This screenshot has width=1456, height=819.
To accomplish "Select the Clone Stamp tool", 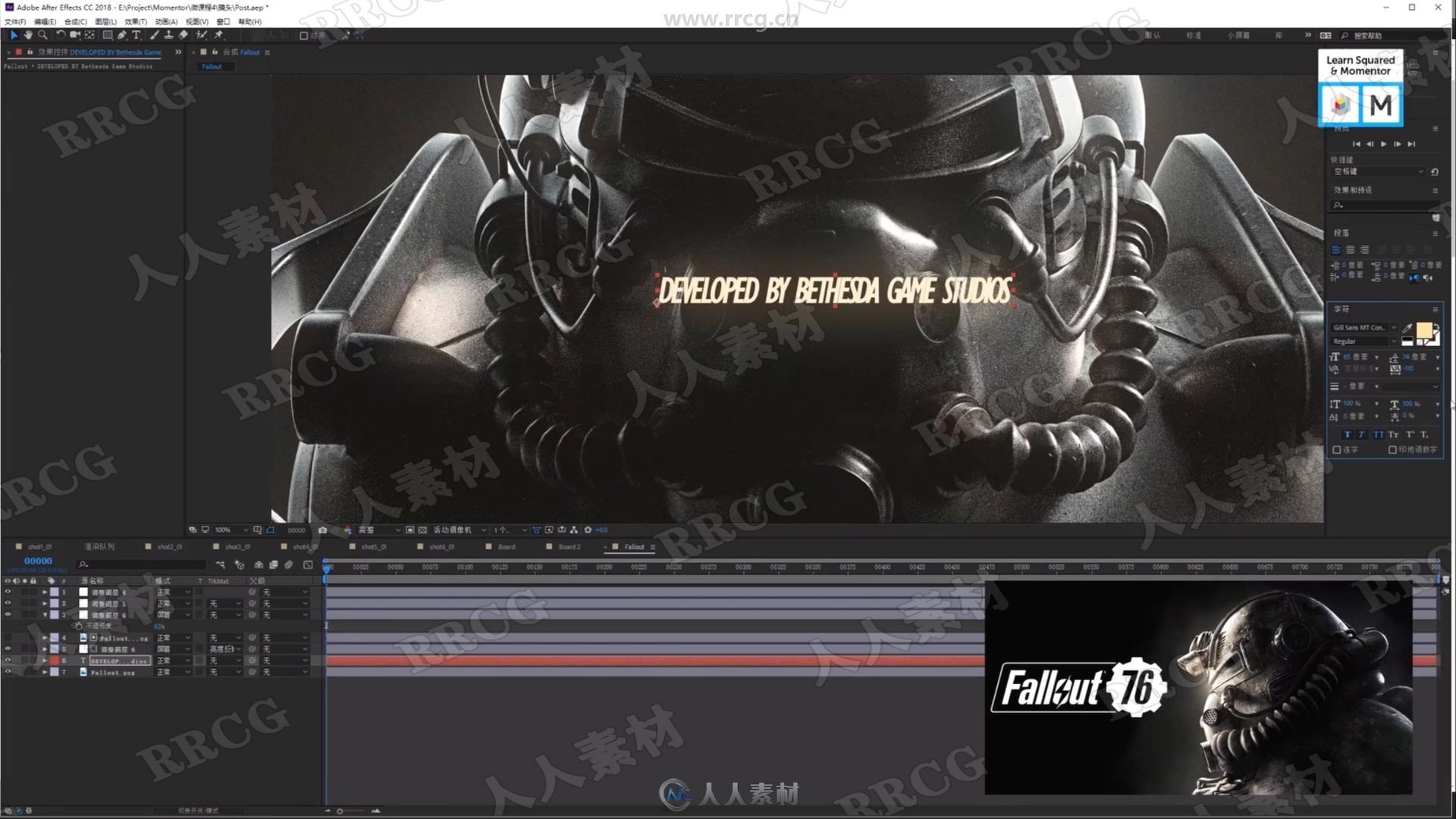I will [x=168, y=35].
